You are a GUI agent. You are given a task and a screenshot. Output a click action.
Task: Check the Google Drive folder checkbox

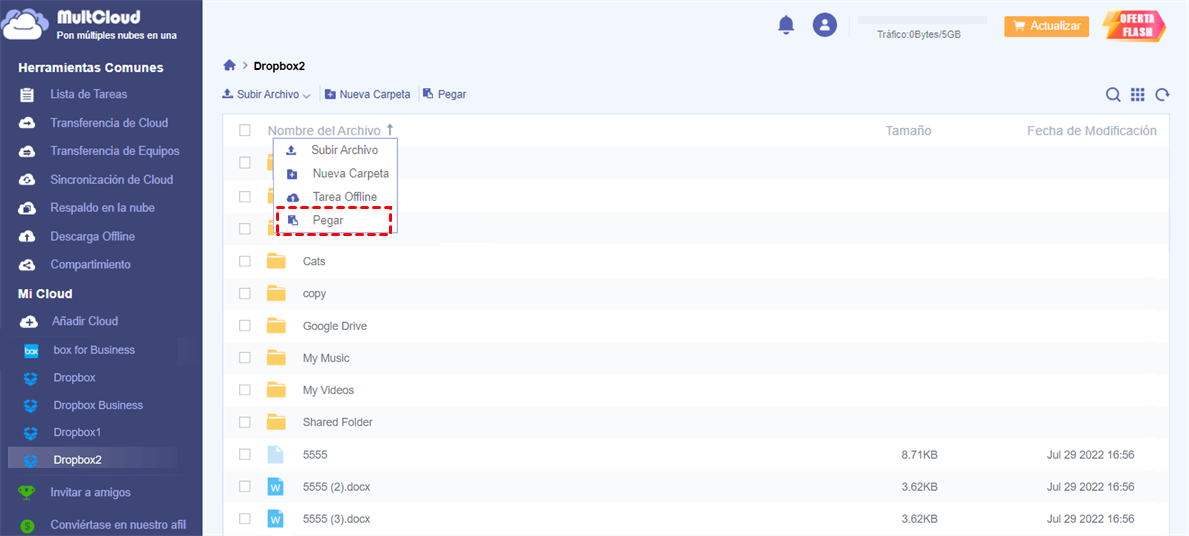pos(245,326)
